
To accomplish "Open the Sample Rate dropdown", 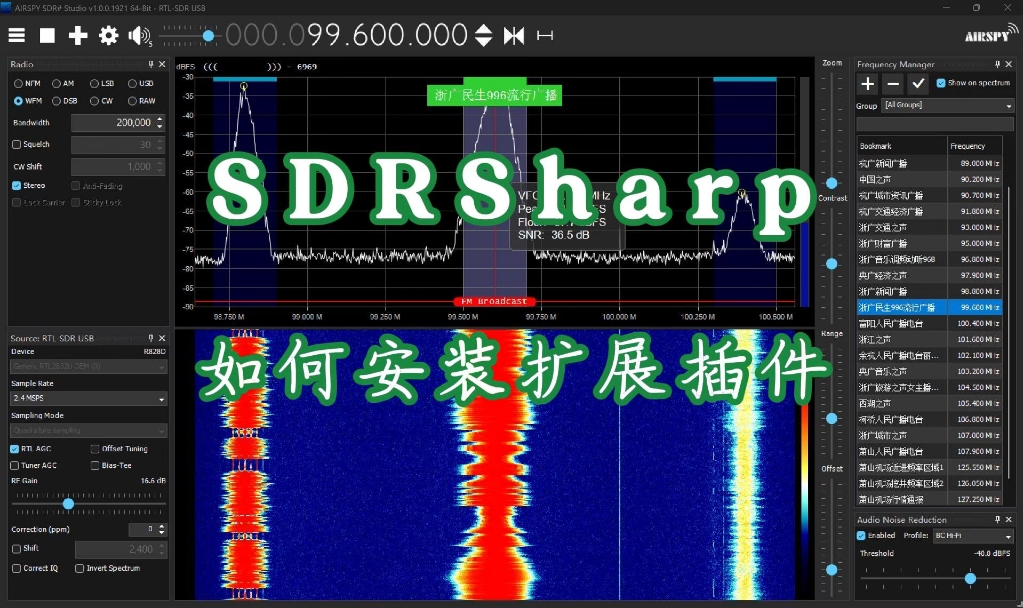I will tap(89, 398).
